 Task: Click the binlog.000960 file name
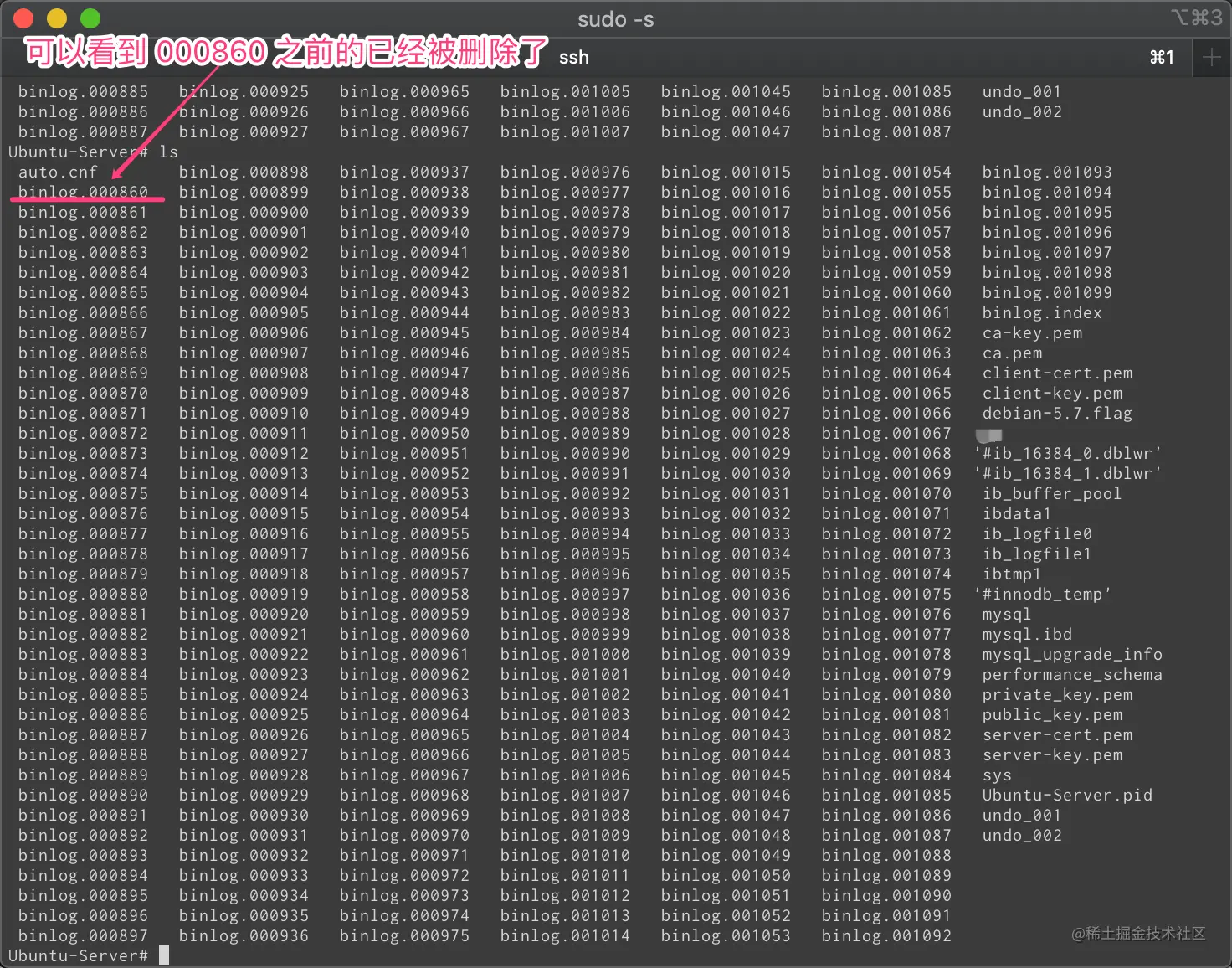click(404, 634)
